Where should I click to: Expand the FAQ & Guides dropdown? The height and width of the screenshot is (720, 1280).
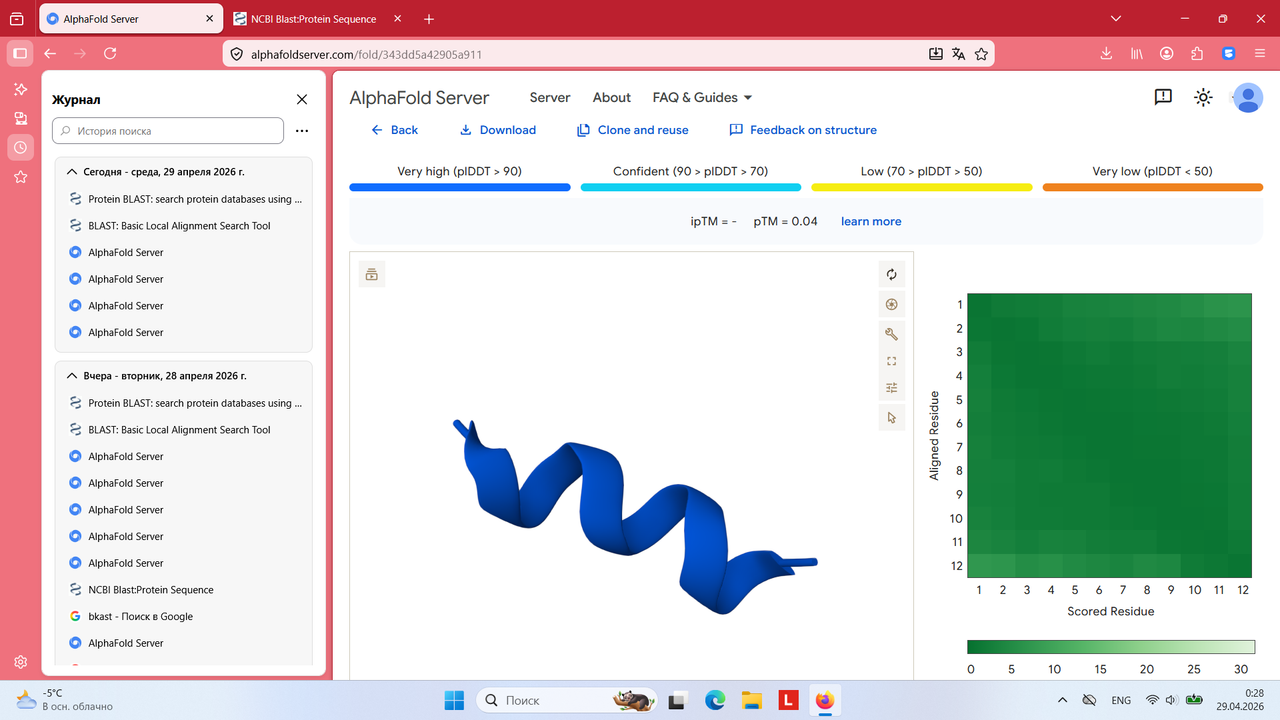(702, 98)
